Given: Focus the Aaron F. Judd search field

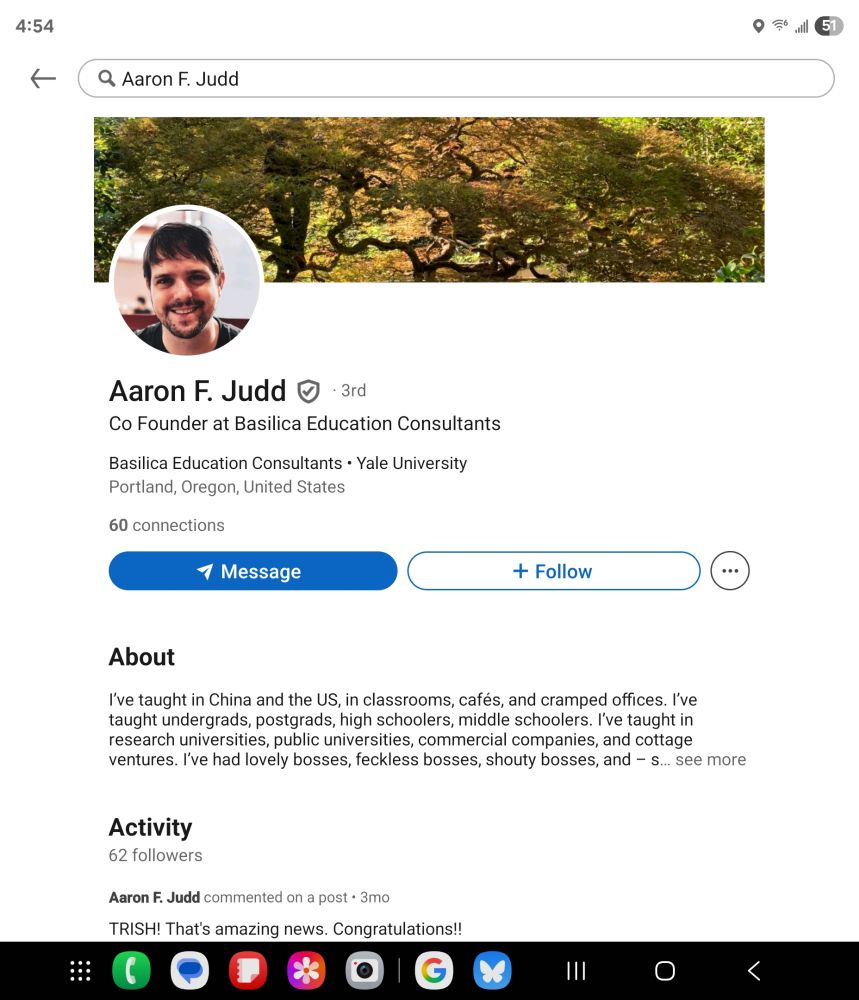Looking at the screenshot, I should coord(456,78).
